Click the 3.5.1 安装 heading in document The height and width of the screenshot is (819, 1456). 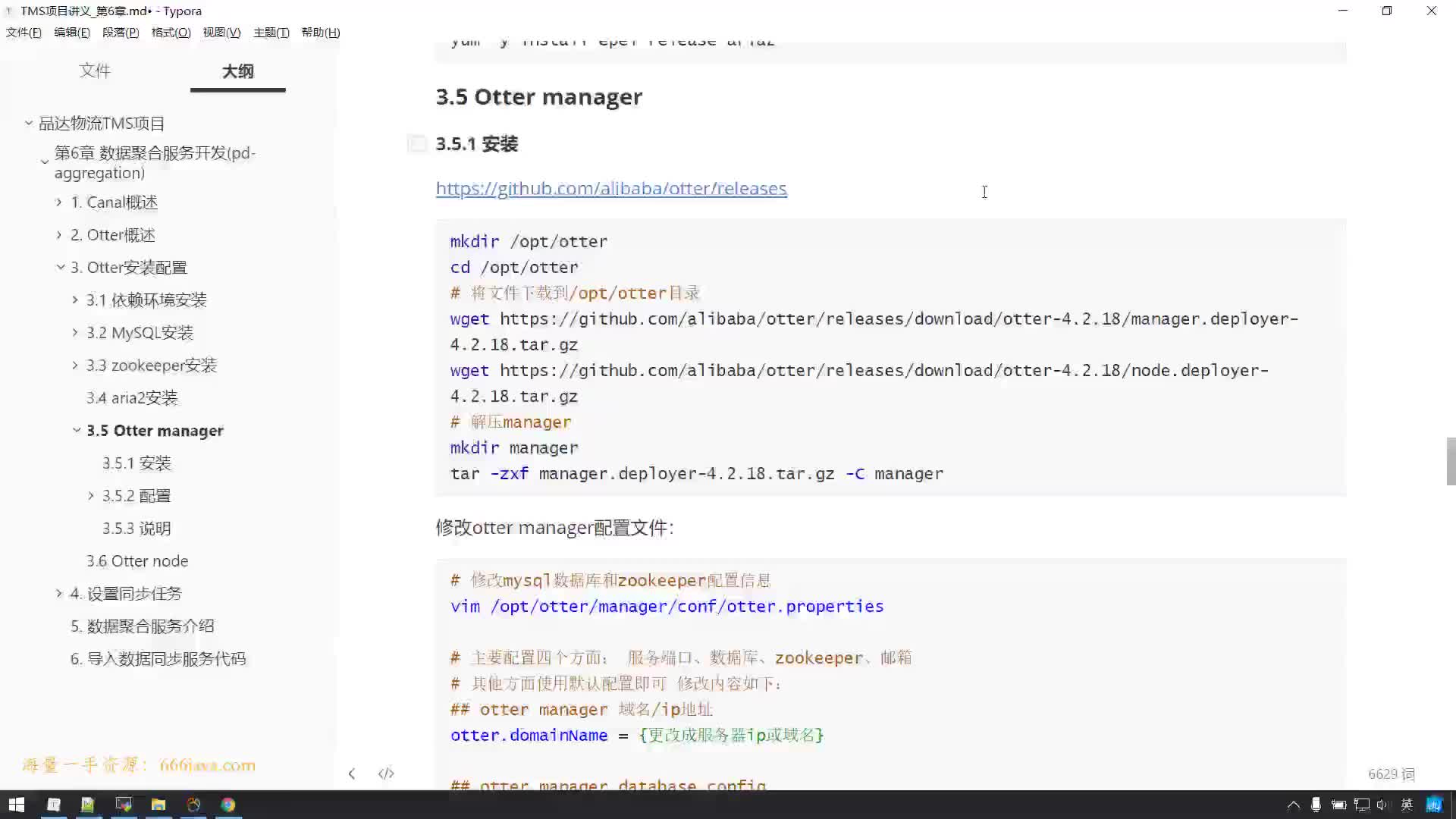coord(476,143)
